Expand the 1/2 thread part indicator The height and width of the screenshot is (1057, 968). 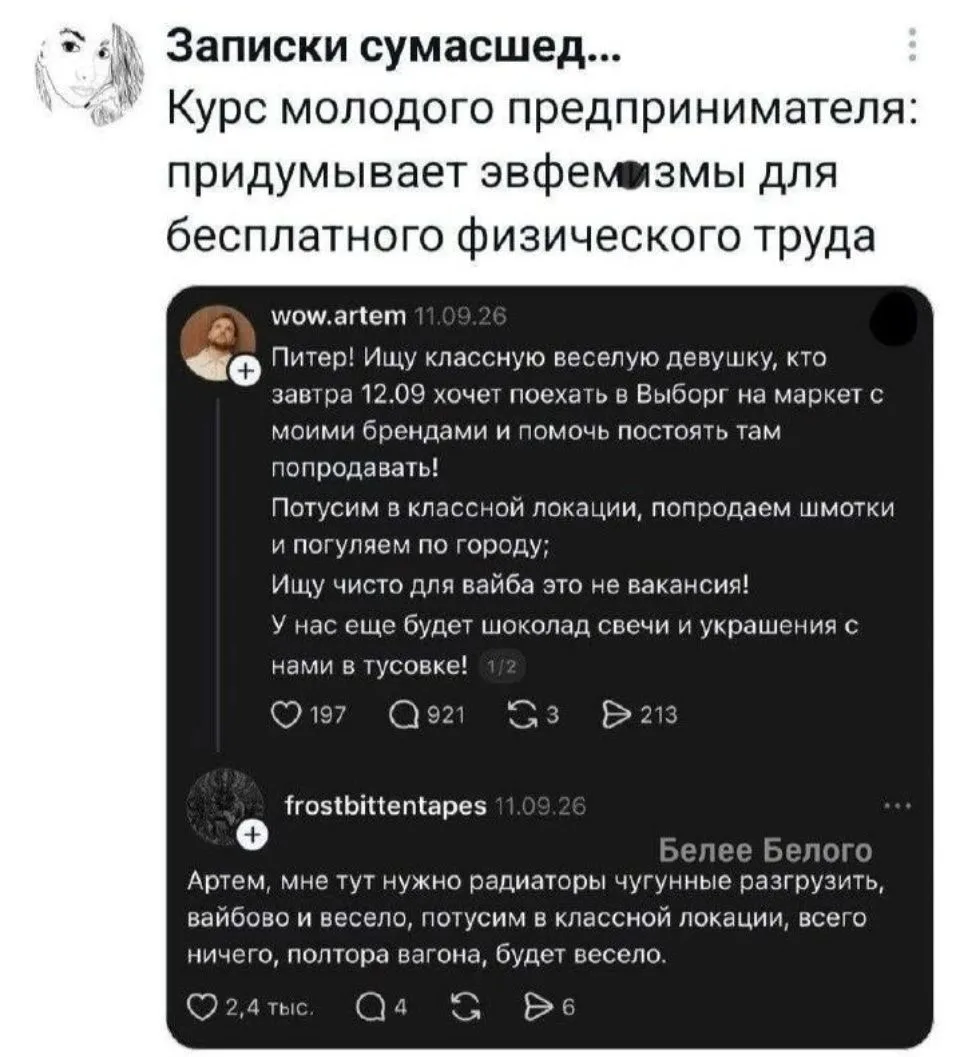502,667
